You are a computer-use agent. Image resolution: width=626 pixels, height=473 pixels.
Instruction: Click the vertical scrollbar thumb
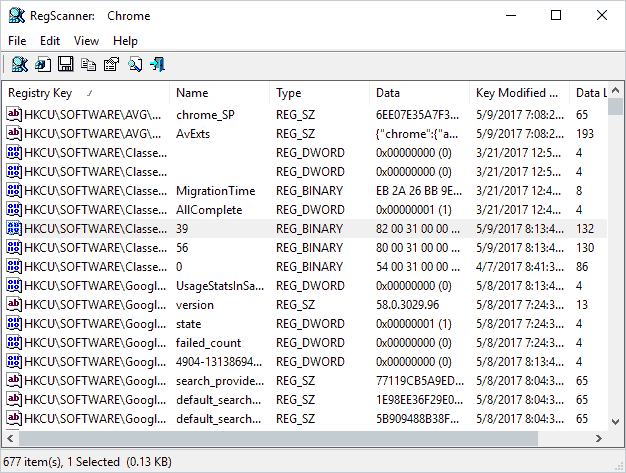click(x=615, y=107)
